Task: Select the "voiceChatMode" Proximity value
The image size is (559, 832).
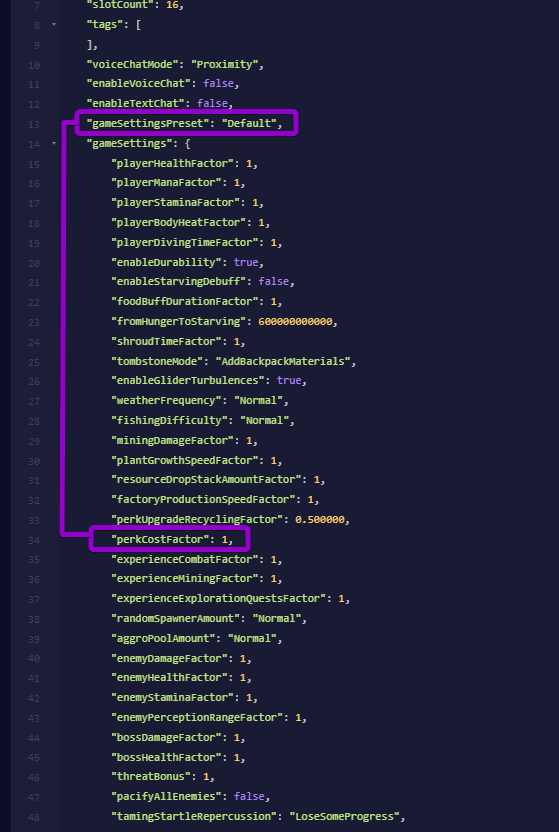Action: [x=224, y=64]
